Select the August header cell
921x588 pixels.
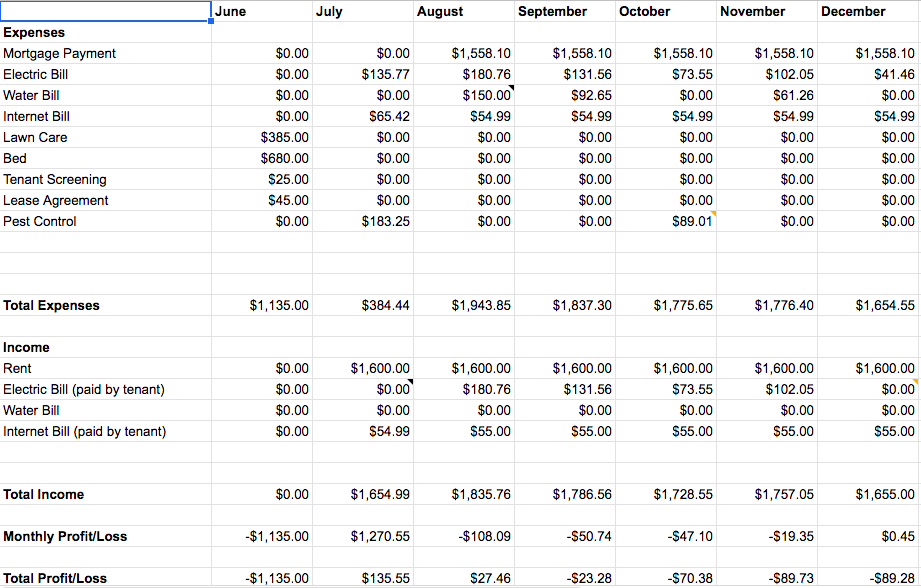pyautogui.click(x=464, y=11)
